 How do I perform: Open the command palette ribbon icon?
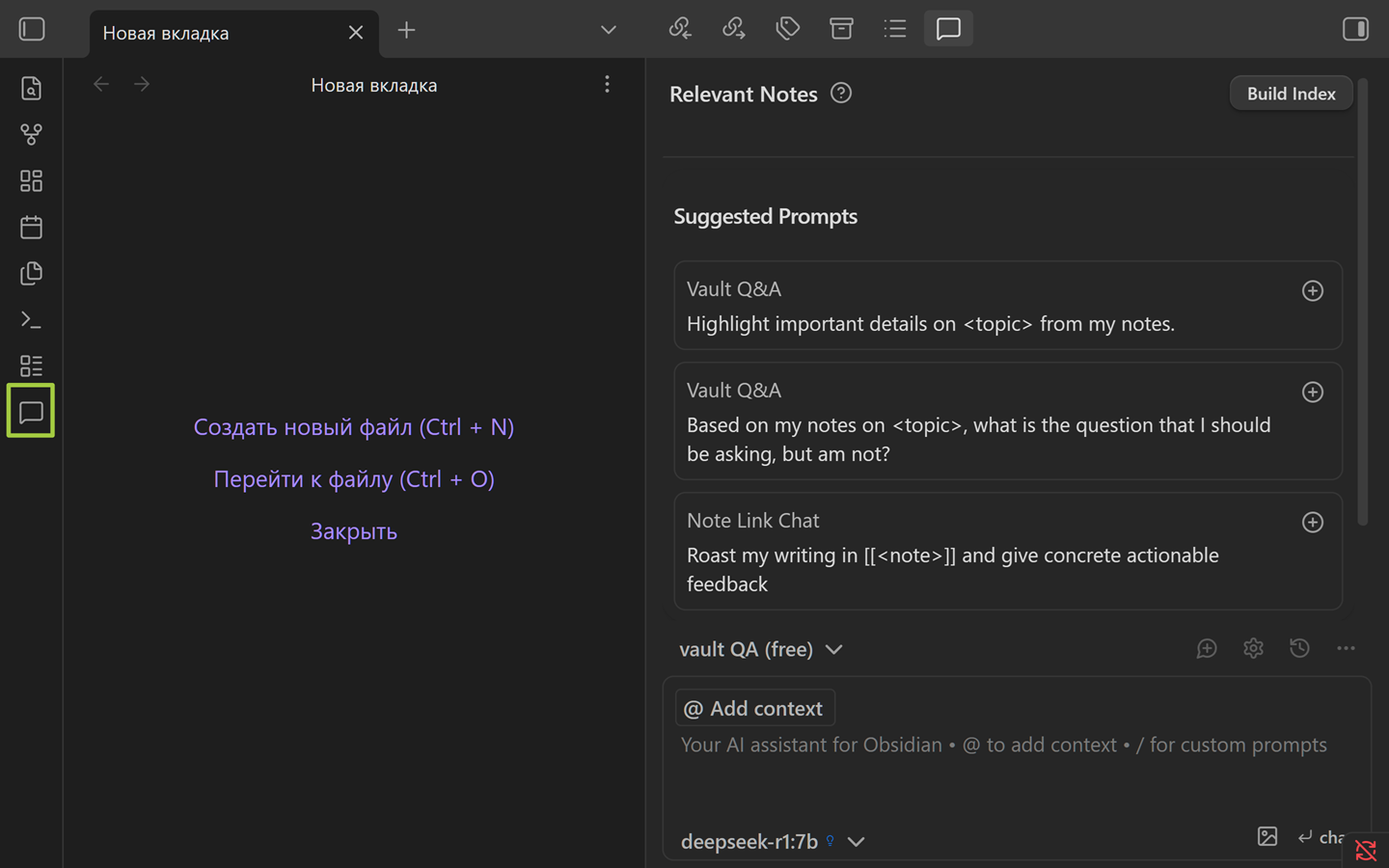tap(31, 320)
